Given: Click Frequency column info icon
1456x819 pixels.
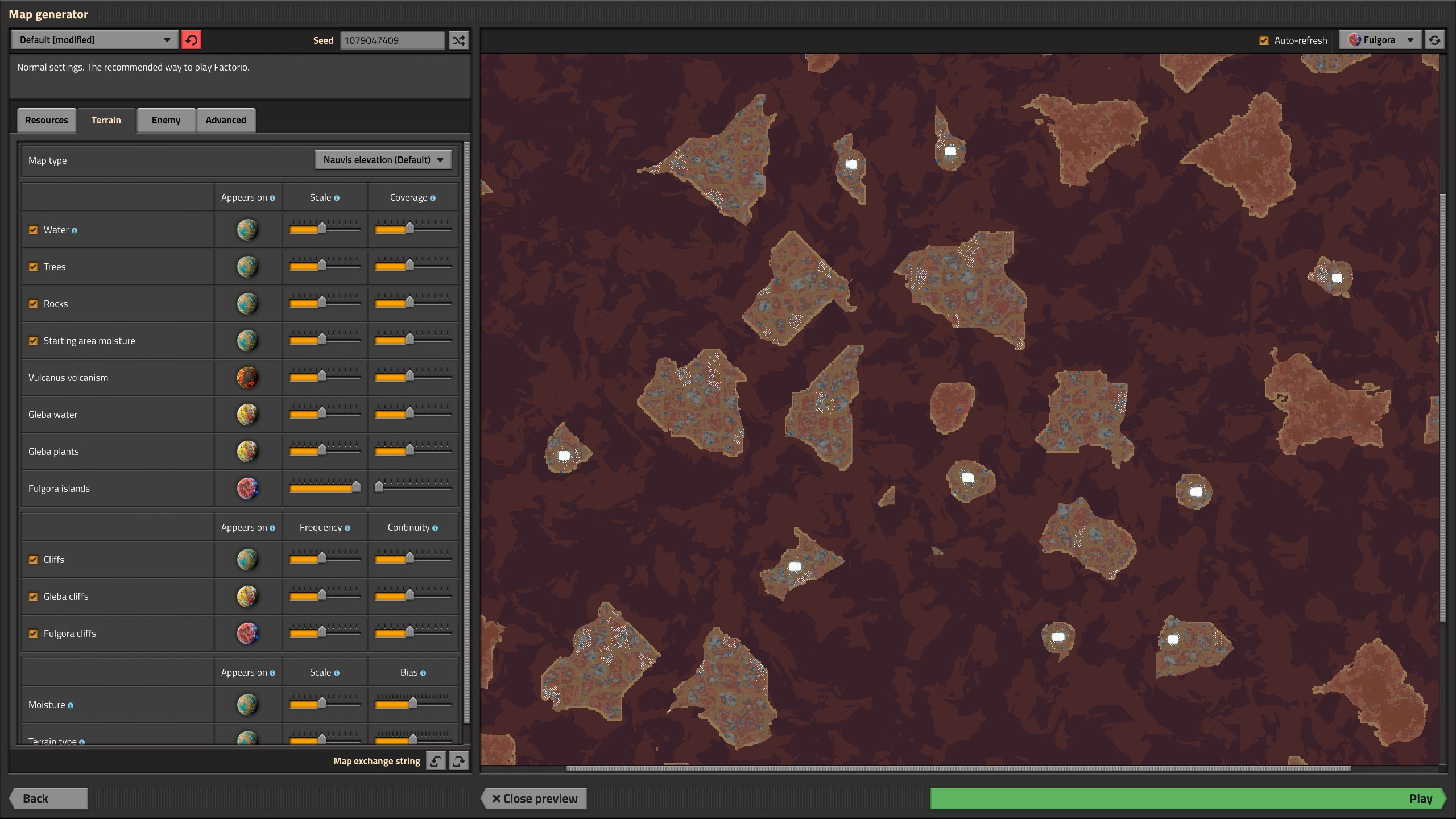Looking at the screenshot, I should [348, 528].
